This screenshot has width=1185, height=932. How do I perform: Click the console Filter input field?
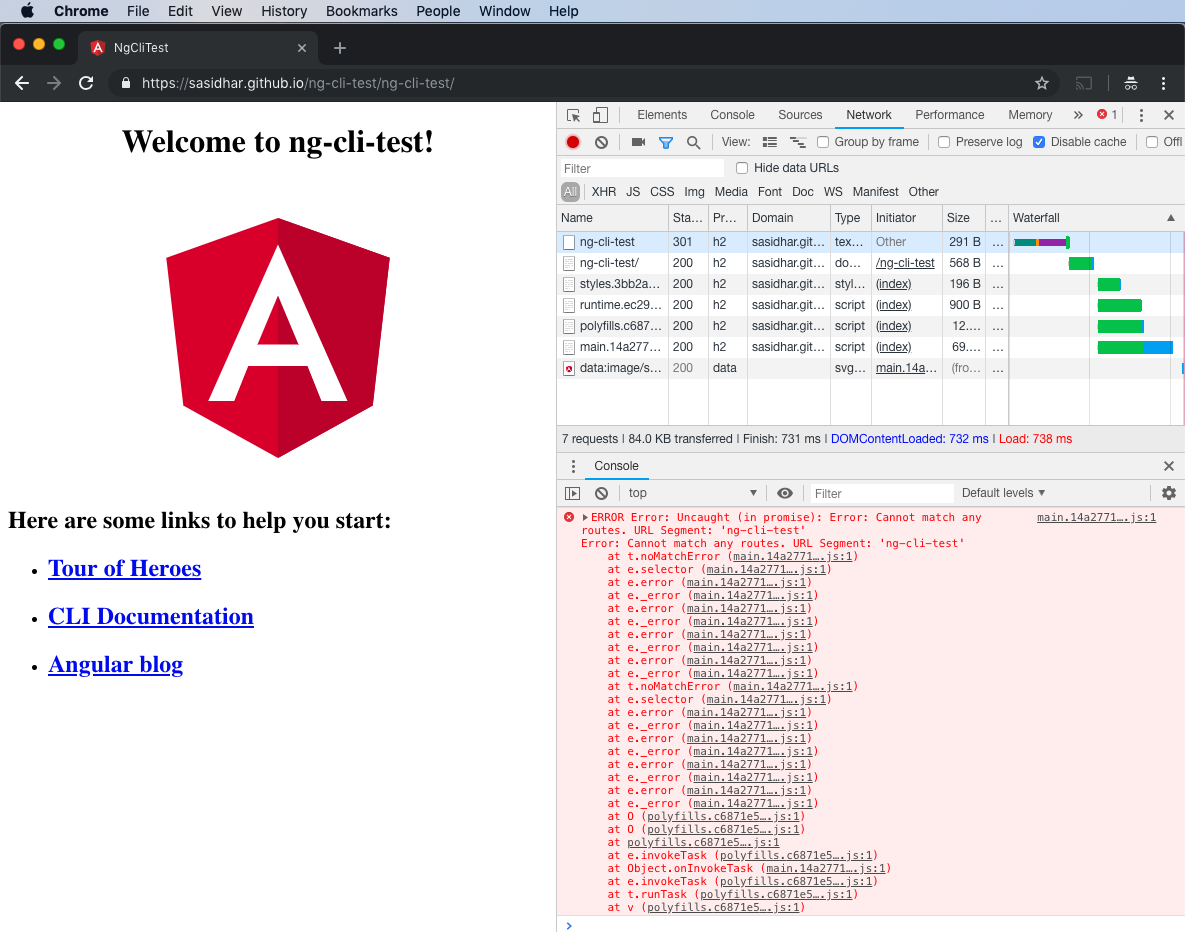point(880,494)
